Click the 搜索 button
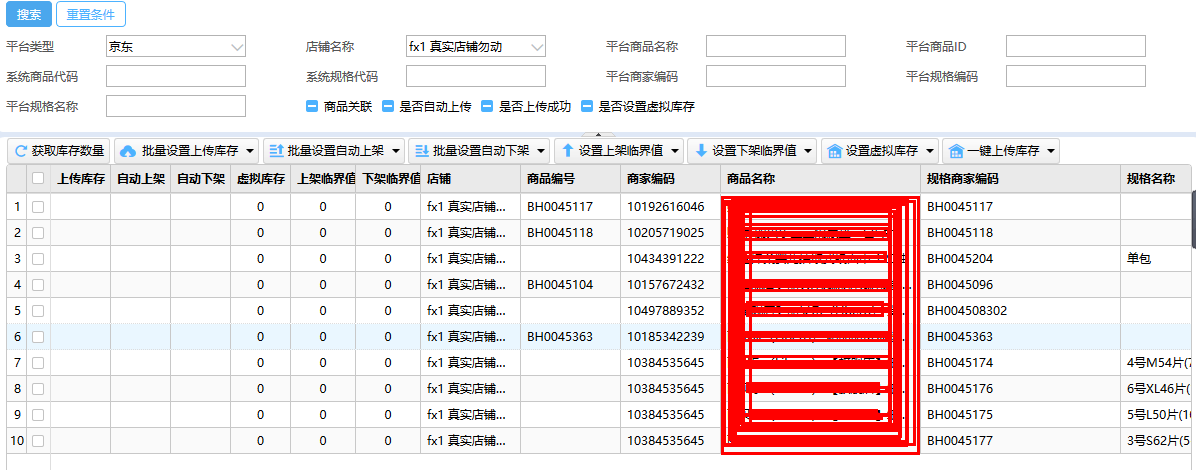 pos(28,14)
